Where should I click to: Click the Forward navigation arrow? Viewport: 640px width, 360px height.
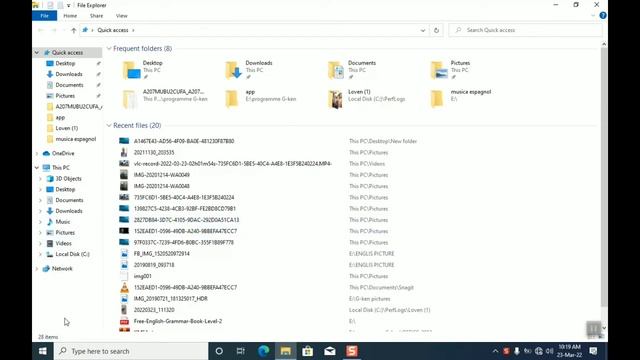coord(53,30)
